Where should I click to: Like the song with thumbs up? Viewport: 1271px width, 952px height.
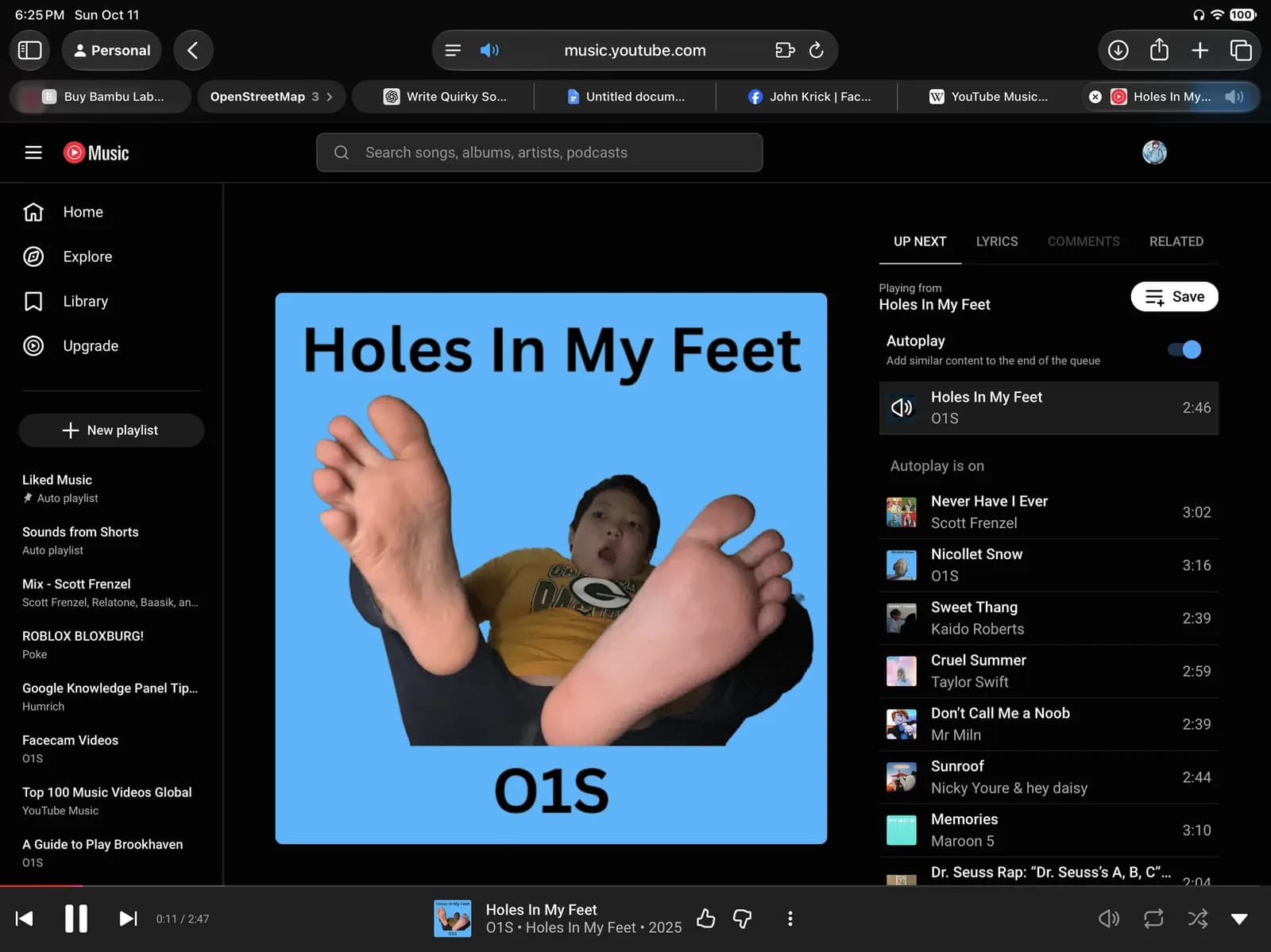(705, 919)
